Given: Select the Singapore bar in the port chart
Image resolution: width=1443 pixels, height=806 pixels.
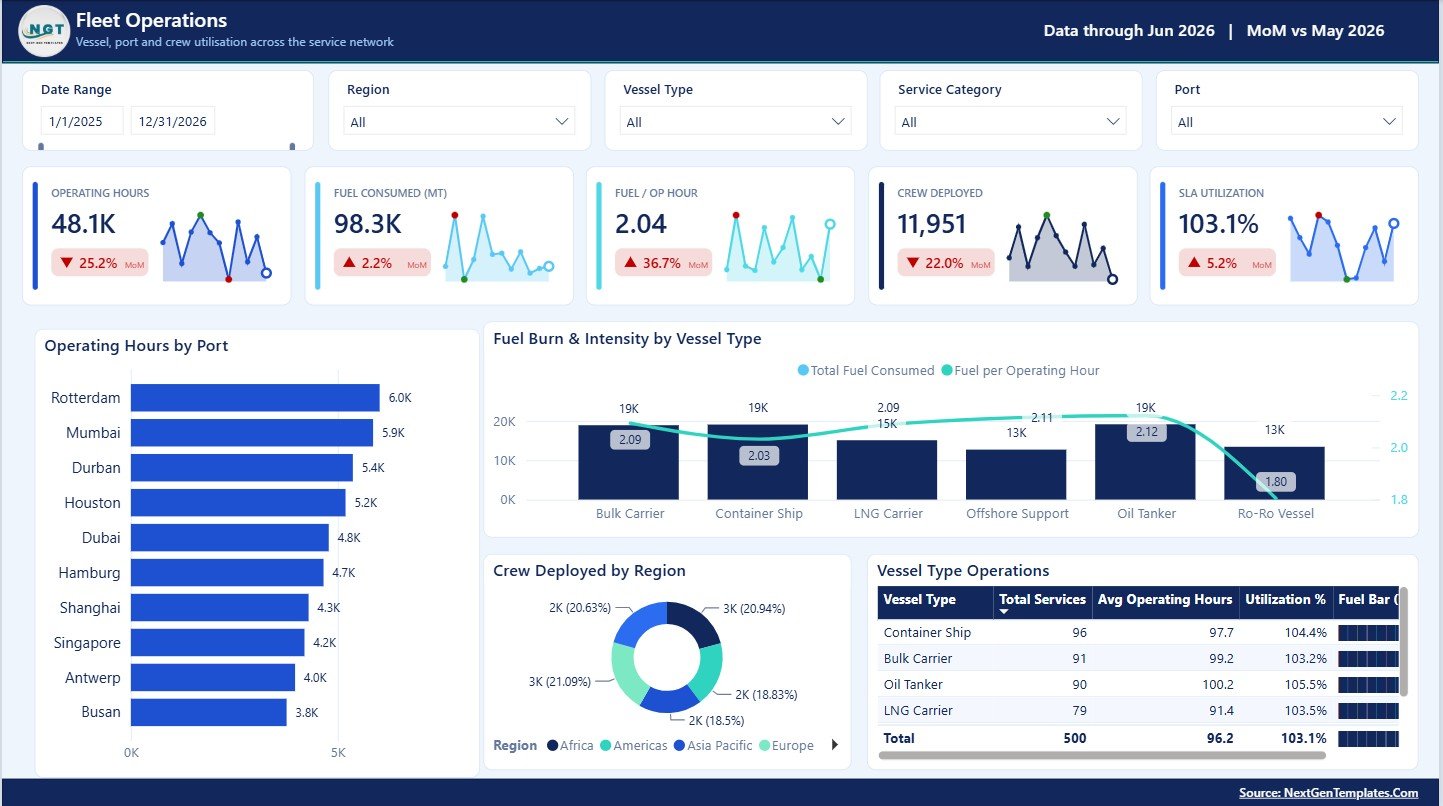Looking at the screenshot, I should point(218,643).
